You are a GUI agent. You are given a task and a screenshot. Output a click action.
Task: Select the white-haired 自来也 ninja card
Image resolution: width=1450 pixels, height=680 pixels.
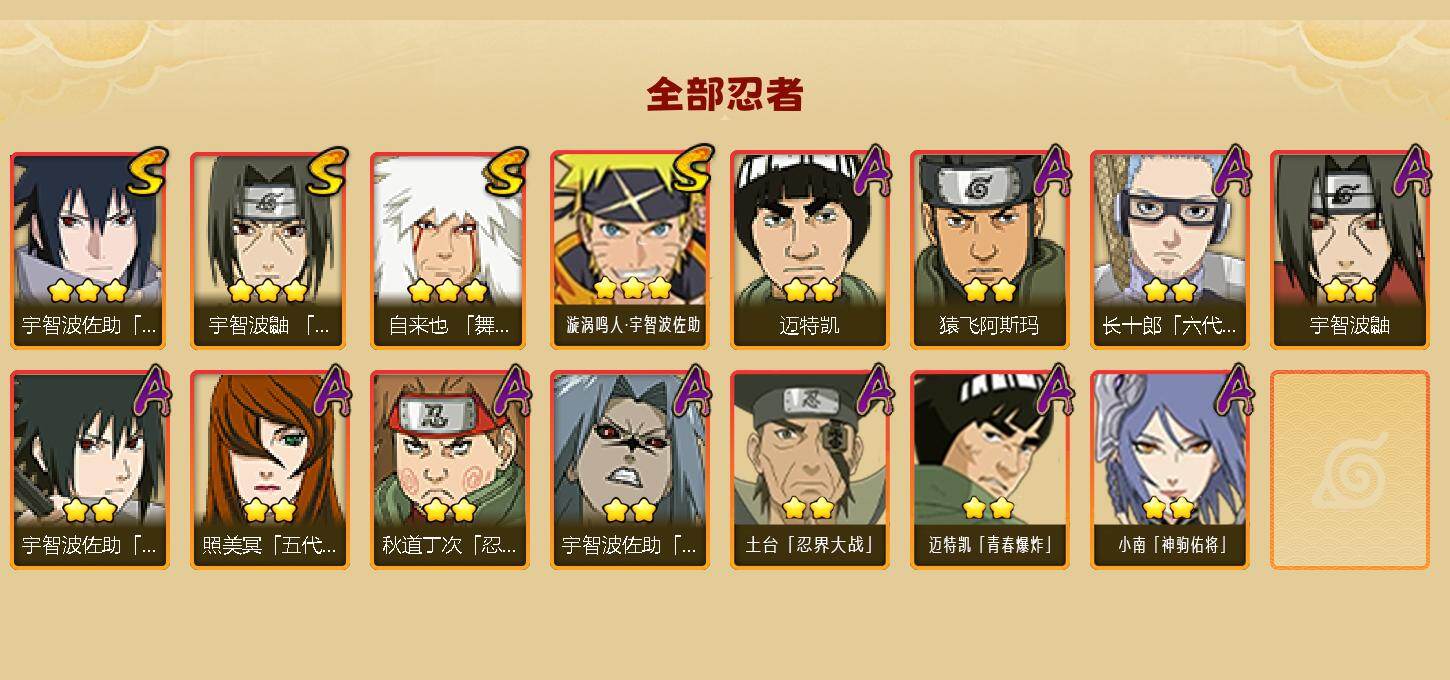click(449, 250)
